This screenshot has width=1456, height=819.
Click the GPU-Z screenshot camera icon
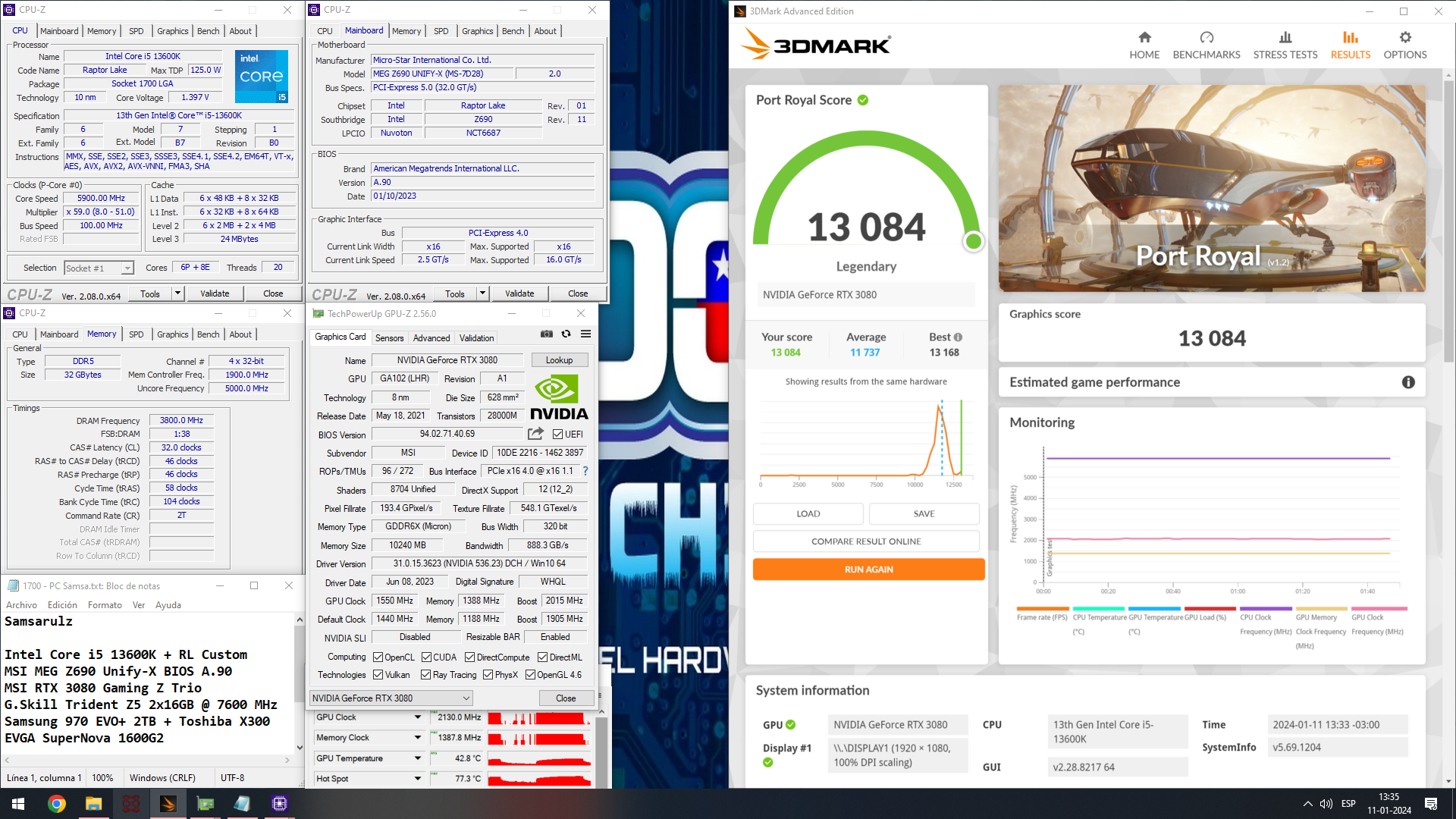click(x=546, y=334)
